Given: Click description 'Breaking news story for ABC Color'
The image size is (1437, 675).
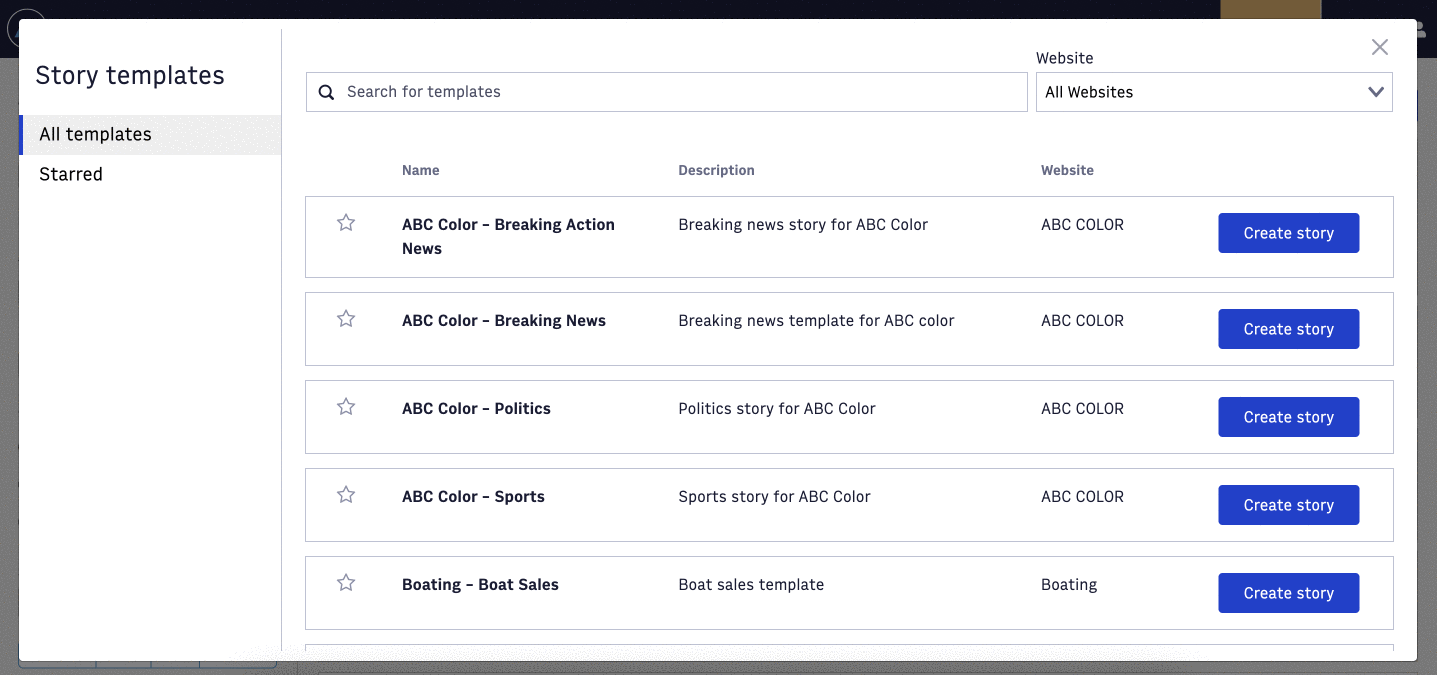Looking at the screenshot, I should coord(803,225).
